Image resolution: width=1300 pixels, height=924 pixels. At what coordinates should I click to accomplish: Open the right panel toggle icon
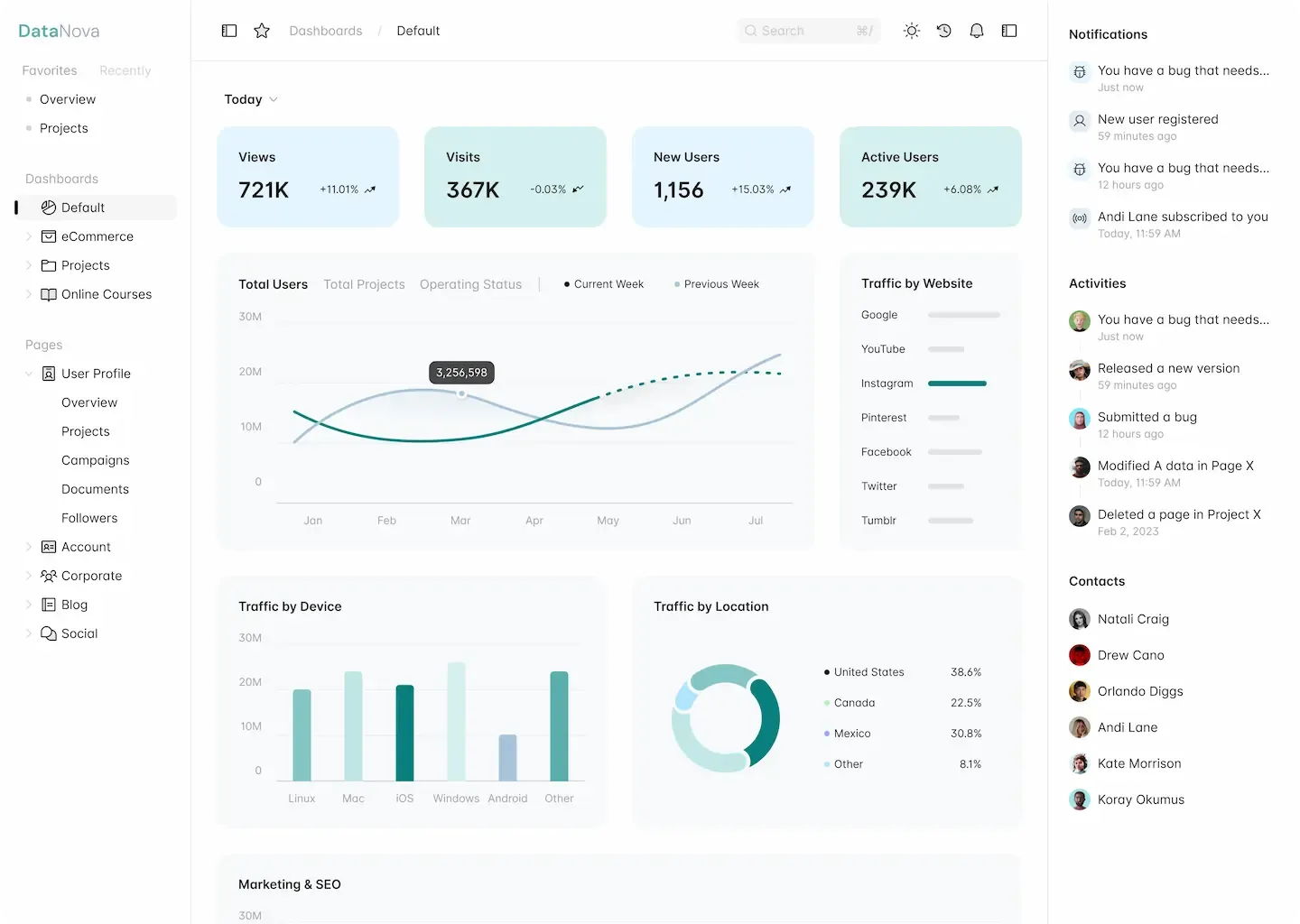click(x=1008, y=30)
